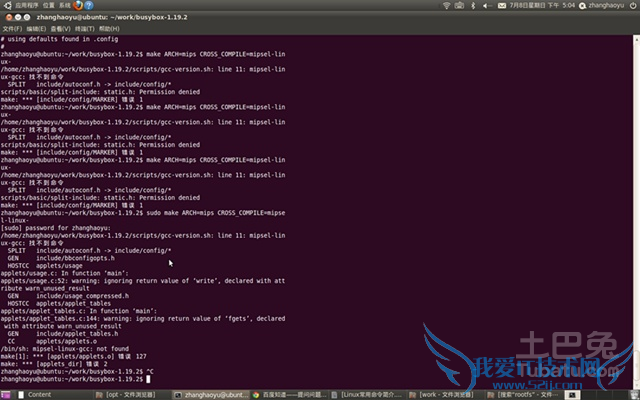Screen dimensions: 640x400
Task: Click the 'mipsel-linux-gcc: not found' line
Action: click(x=65, y=349)
